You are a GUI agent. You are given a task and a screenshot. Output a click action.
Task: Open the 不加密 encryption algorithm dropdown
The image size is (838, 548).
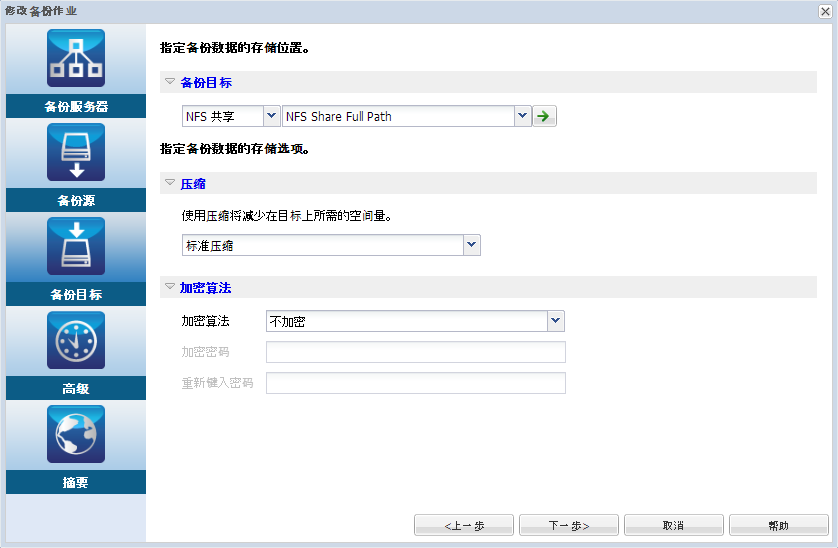point(556,321)
